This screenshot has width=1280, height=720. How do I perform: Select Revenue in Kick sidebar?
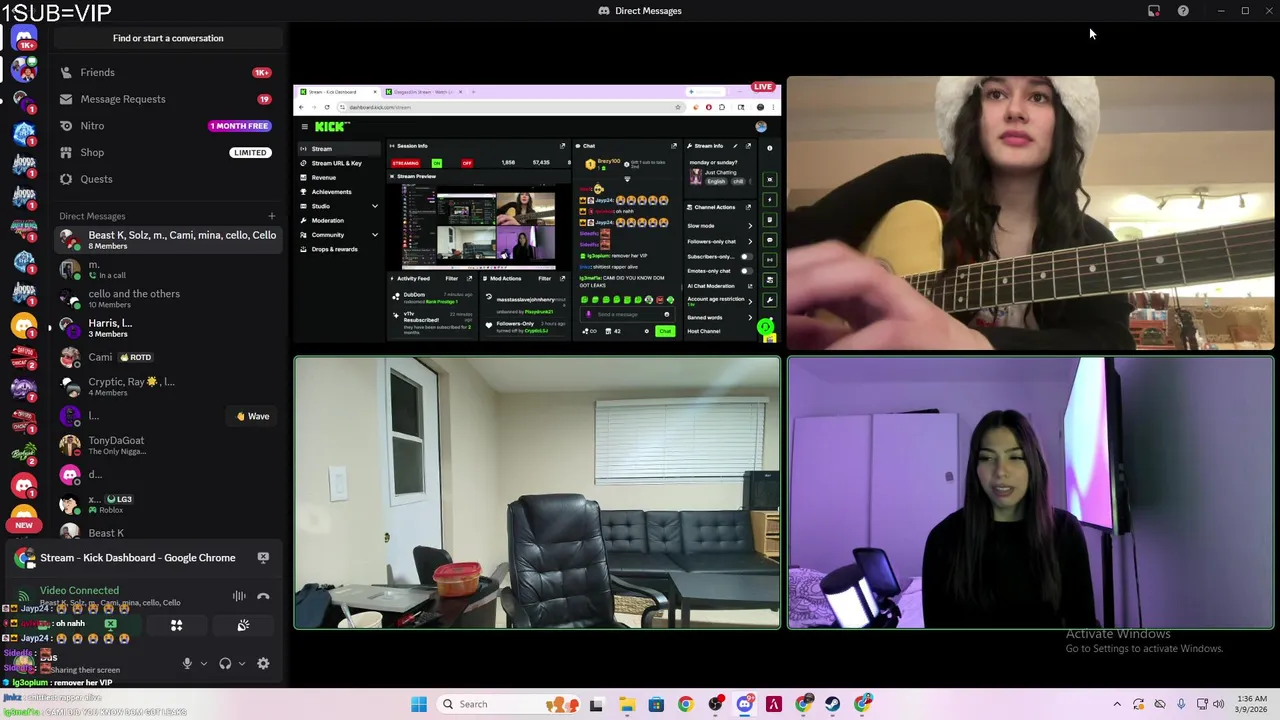pyautogui.click(x=323, y=177)
